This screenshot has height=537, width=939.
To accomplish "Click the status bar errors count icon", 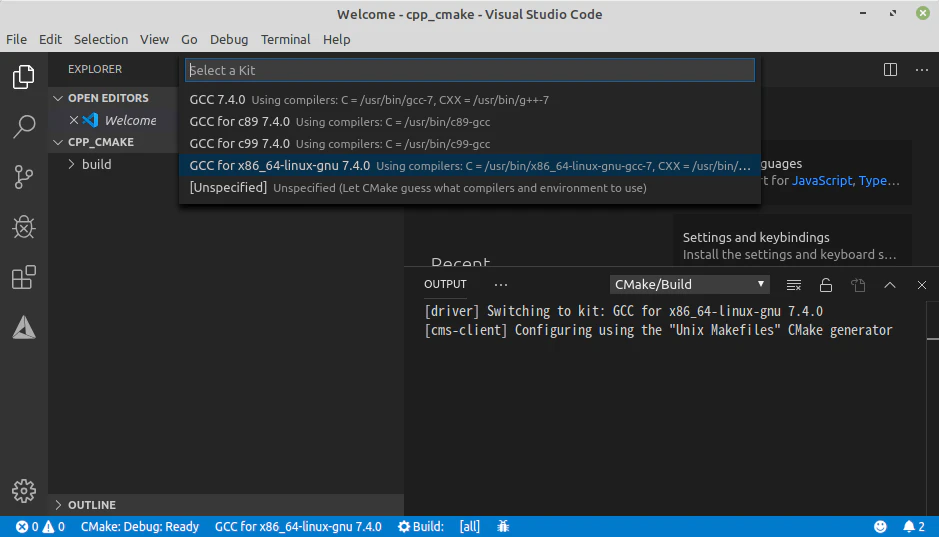I will pos(22,527).
